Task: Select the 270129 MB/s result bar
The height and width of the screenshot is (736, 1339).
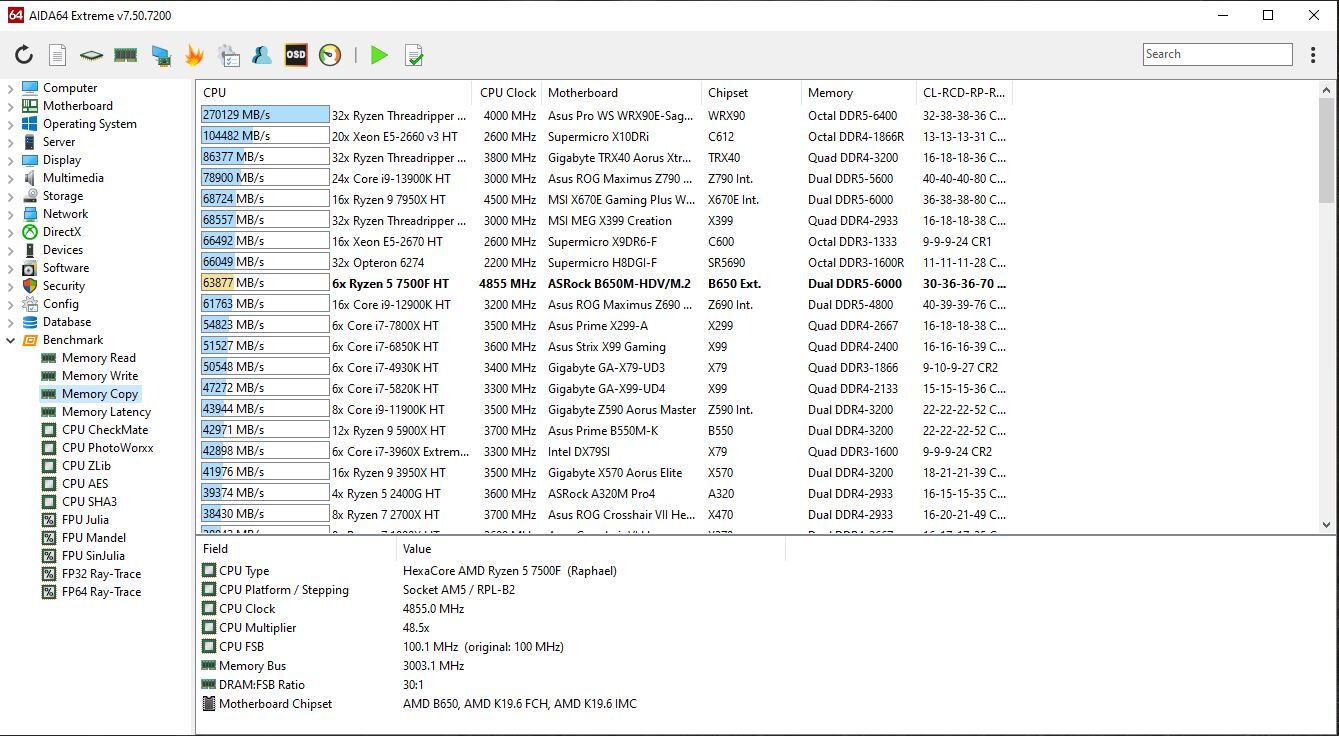Action: click(x=265, y=115)
